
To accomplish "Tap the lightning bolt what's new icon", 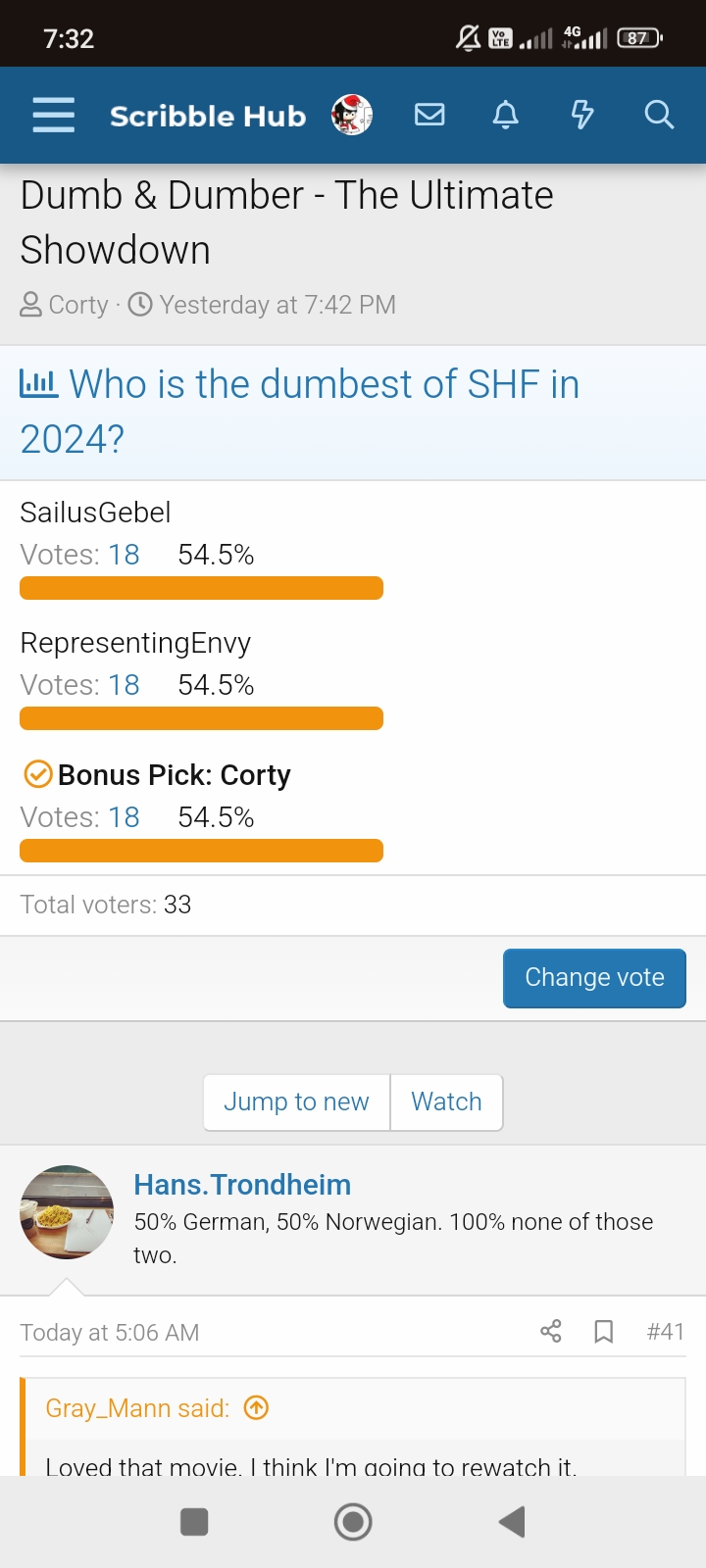I will click(582, 116).
